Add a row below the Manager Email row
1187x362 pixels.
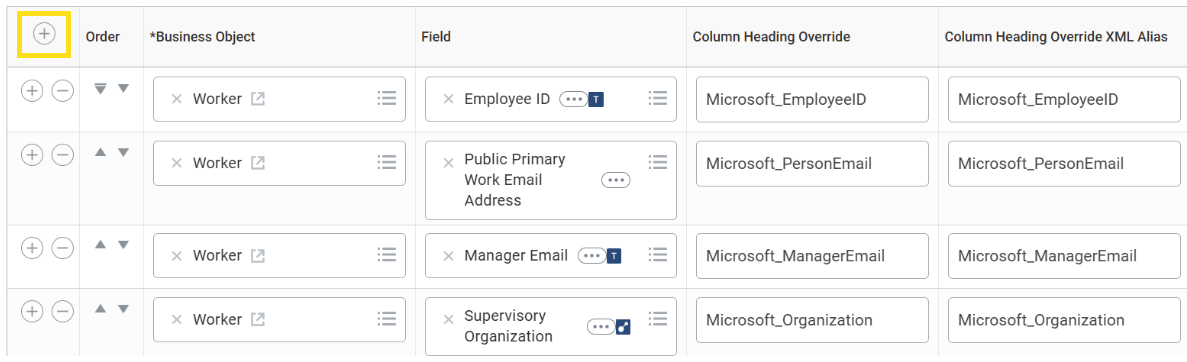click(31, 248)
